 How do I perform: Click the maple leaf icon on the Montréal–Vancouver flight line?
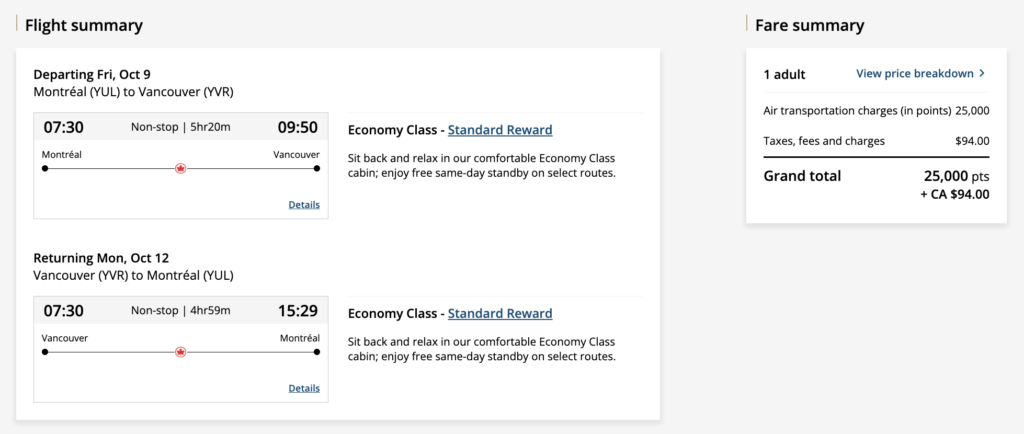(x=181, y=168)
